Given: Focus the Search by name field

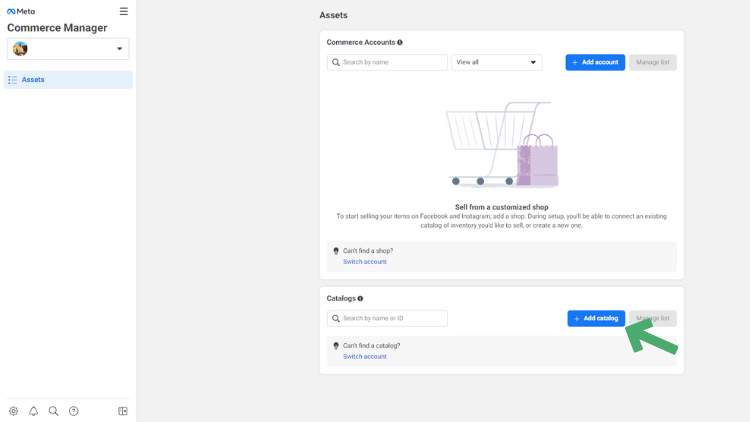Looking at the screenshot, I should [387, 62].
